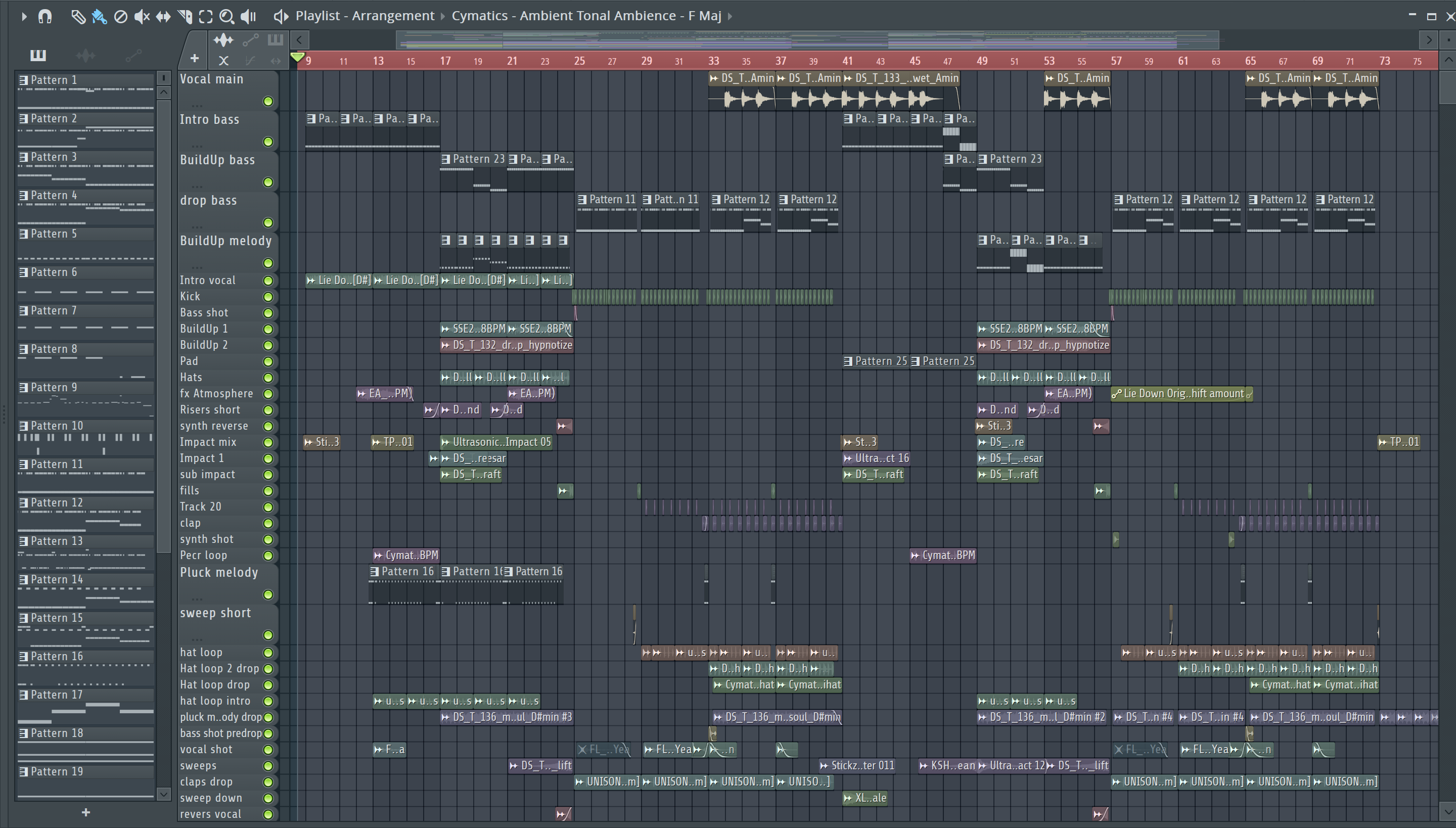Viewport: 1456px width, 828px height.
Task: Jump to bar 33 on timeline ruler
Action: tap(713, 61)
